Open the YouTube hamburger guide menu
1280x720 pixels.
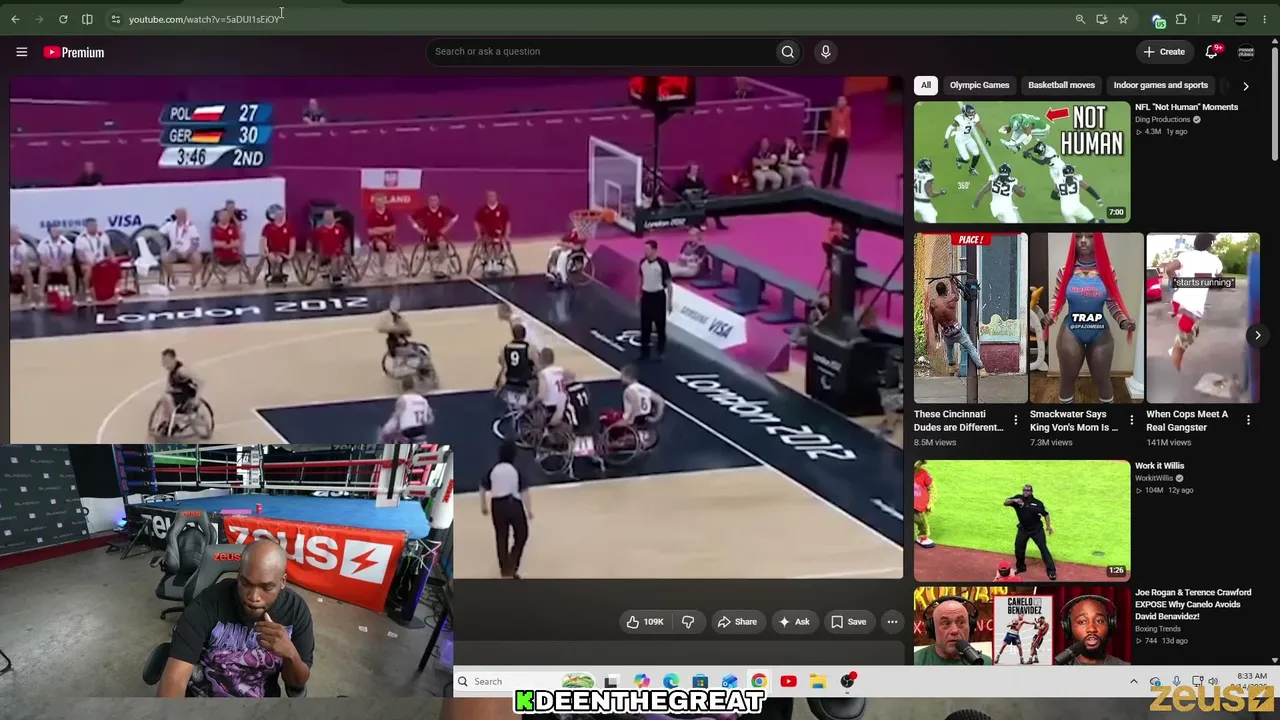pyautogui.click(x=21, y=52)
